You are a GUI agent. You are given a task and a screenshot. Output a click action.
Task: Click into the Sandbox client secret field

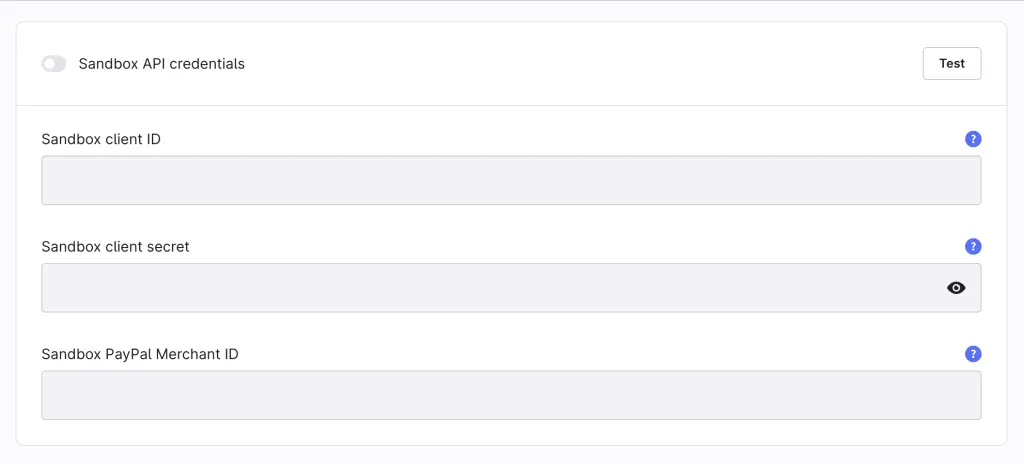[490, 288]
